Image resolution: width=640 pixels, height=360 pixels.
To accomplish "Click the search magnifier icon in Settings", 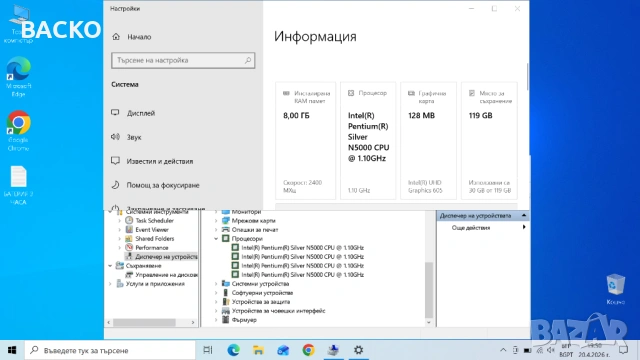I will click(x=248, y=60).
